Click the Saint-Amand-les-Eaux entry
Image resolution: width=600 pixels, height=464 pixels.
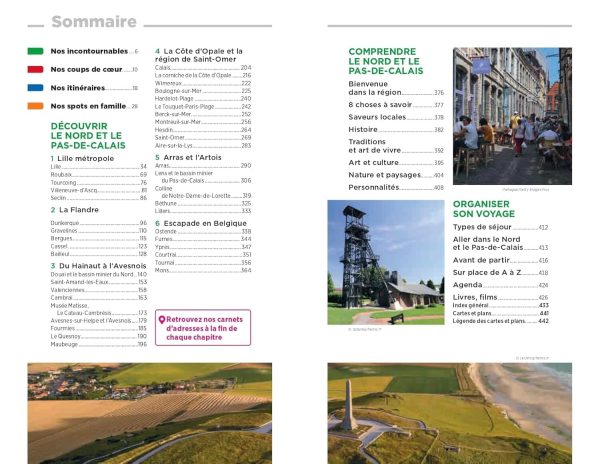[x=99, y=282]
